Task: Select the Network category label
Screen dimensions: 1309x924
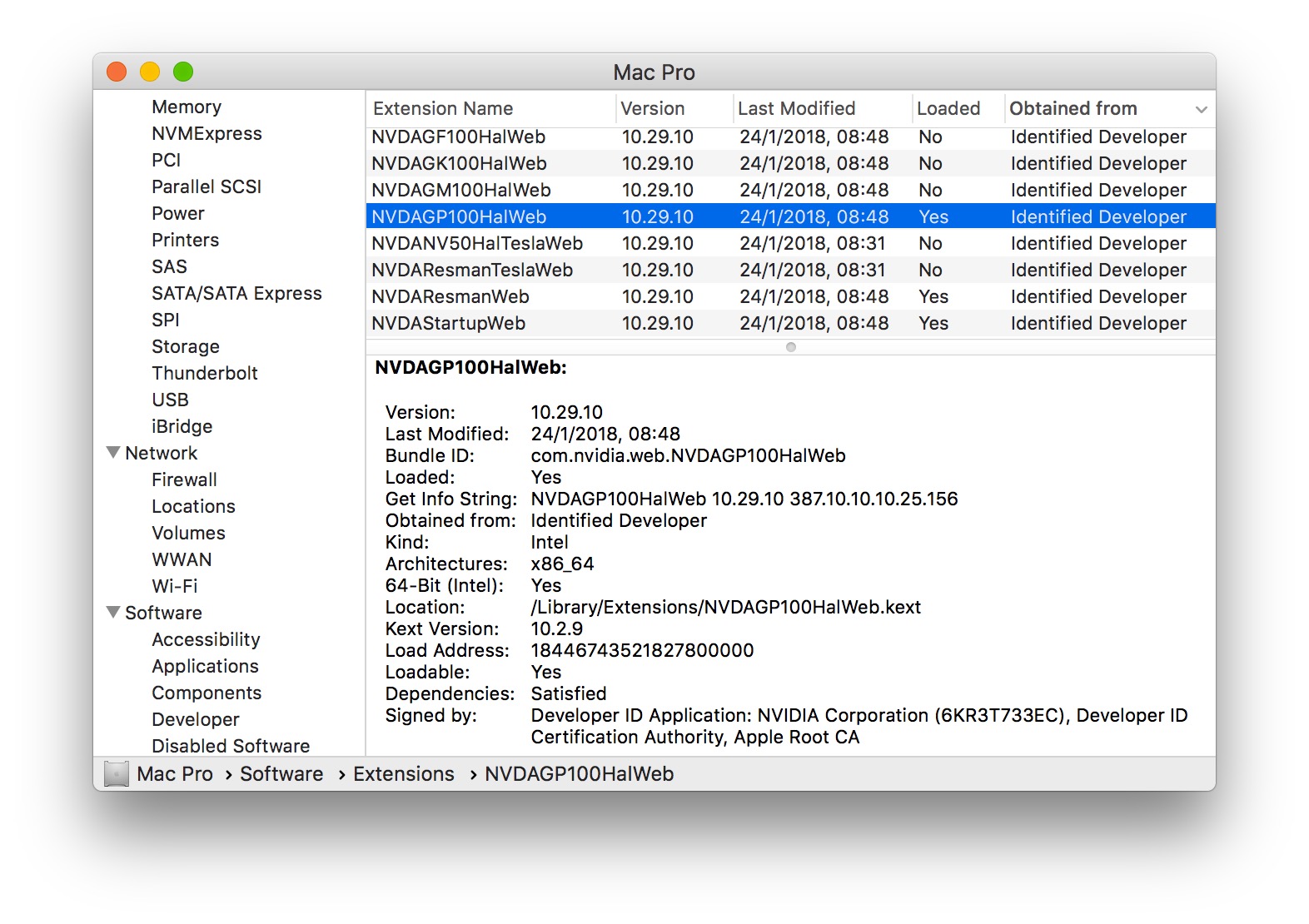Action: coord(162,453)
